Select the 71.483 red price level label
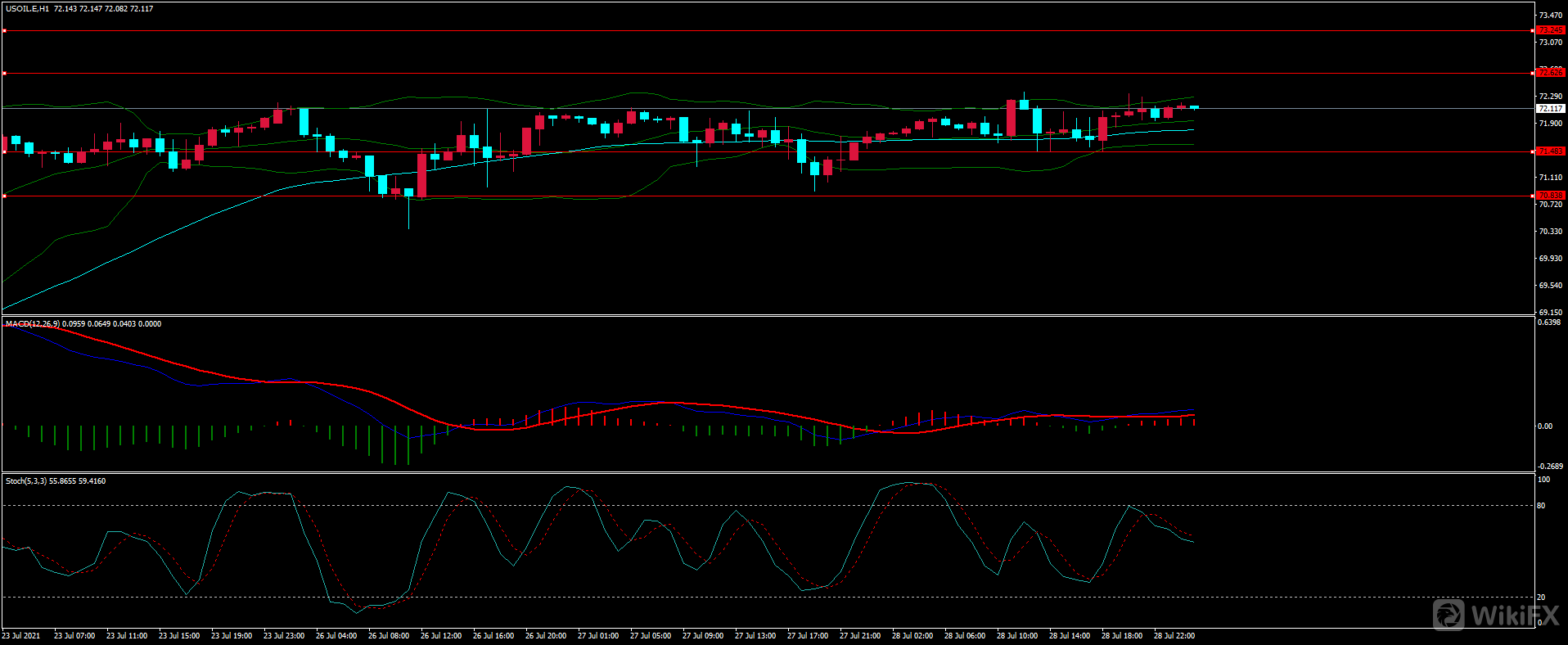Screen dimensions: 1568x645 (x=1550, y=151)
